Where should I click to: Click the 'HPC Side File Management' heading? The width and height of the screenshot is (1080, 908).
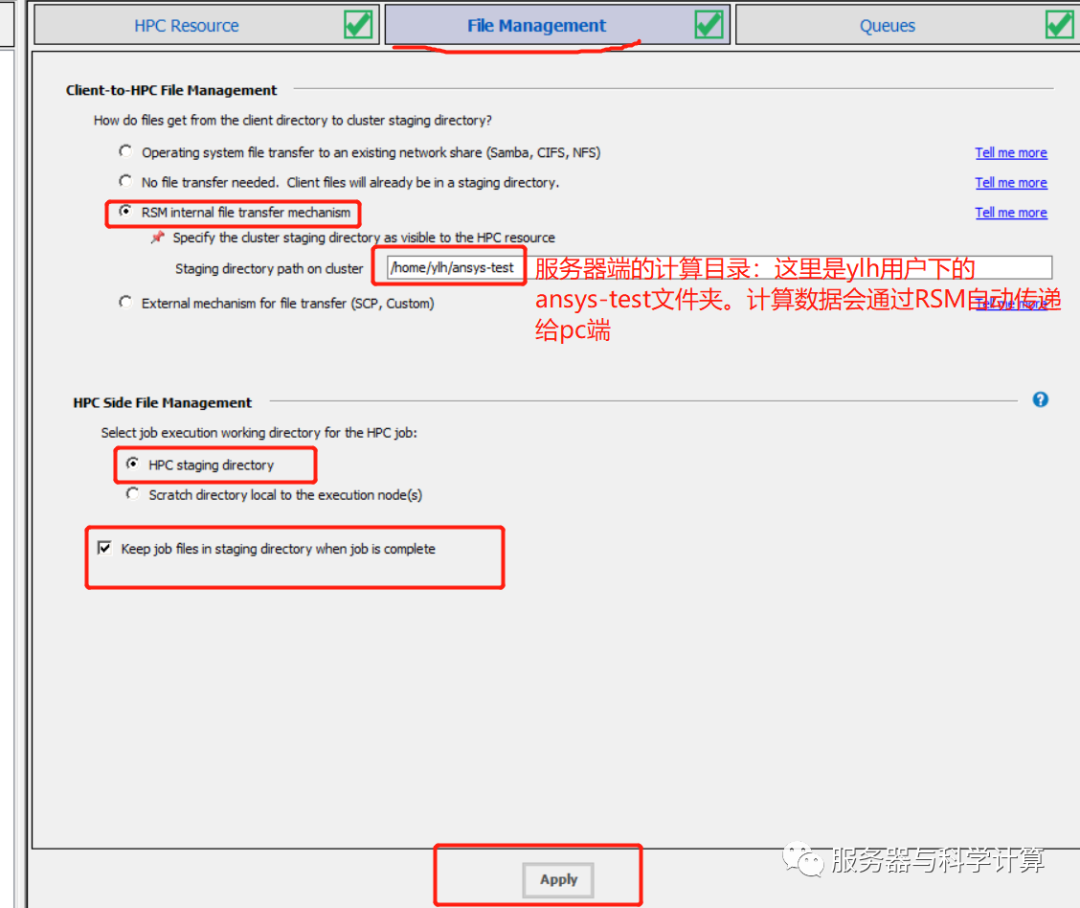point(163,402)
